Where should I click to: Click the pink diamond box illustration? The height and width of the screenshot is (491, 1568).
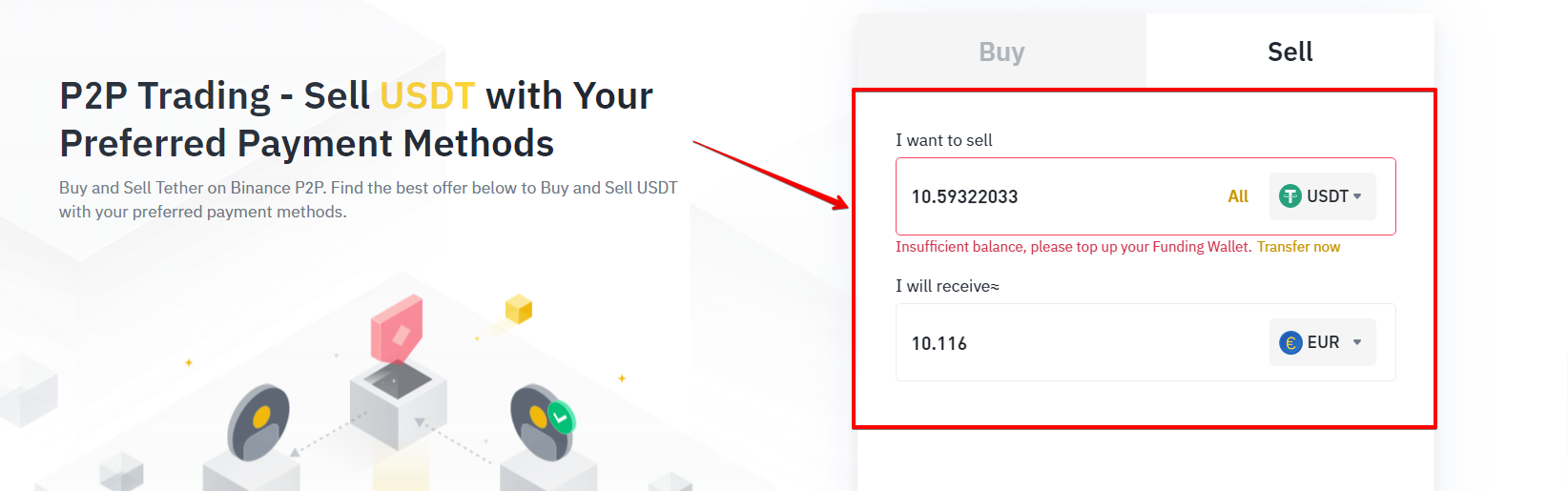[397, 327]
